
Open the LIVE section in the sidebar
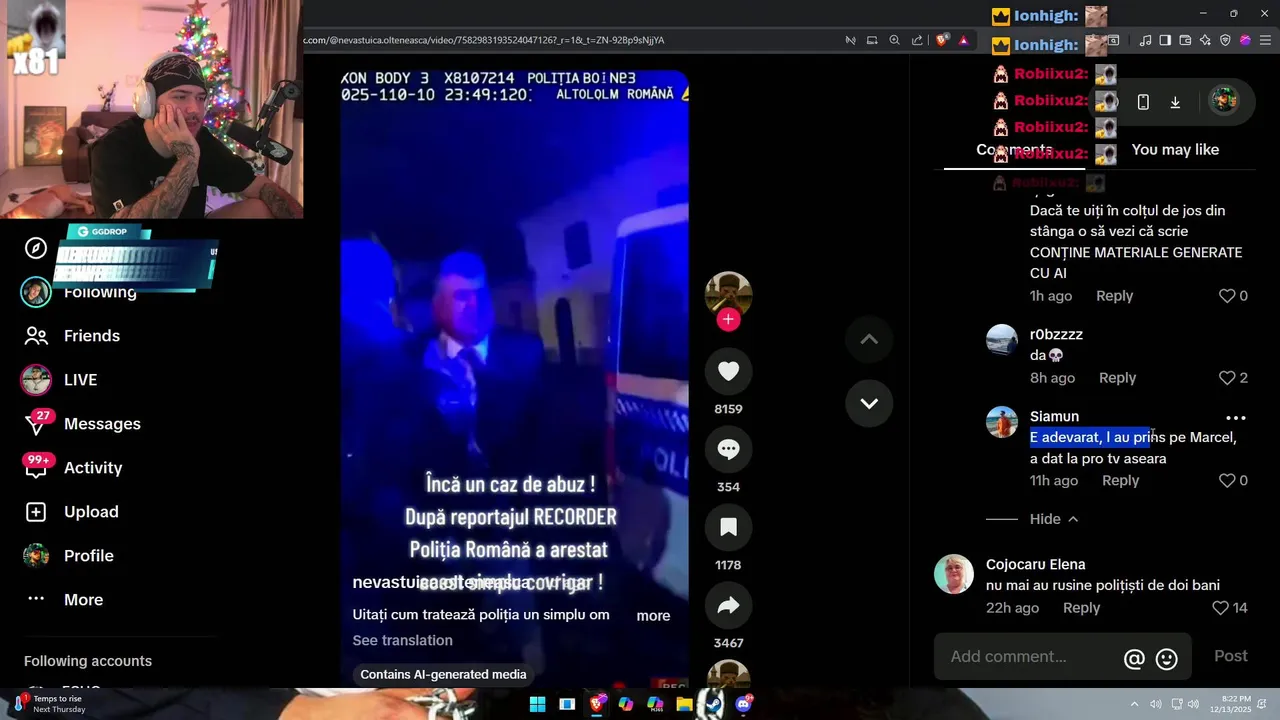80,380
